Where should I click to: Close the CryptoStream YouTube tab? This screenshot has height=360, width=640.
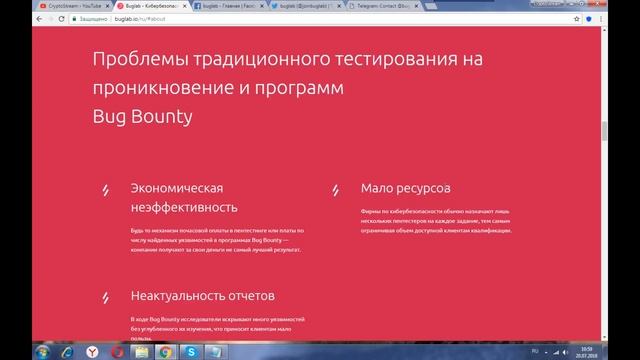point(107,6)
